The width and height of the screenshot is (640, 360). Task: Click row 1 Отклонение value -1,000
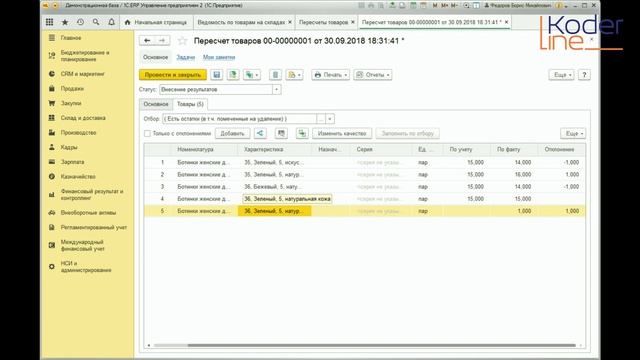[x=561, y=162]
